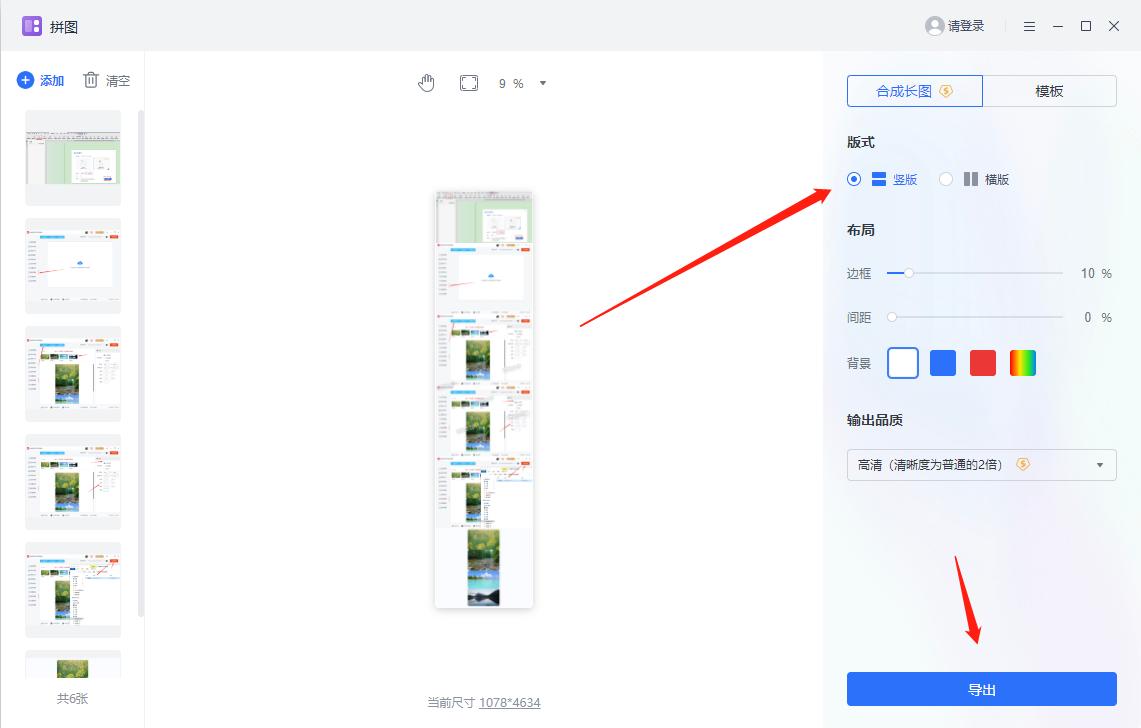Select the first thumbnail in image list
Image resolution: width=1141 pixels, height=728 pixels.
pos(73,158)
